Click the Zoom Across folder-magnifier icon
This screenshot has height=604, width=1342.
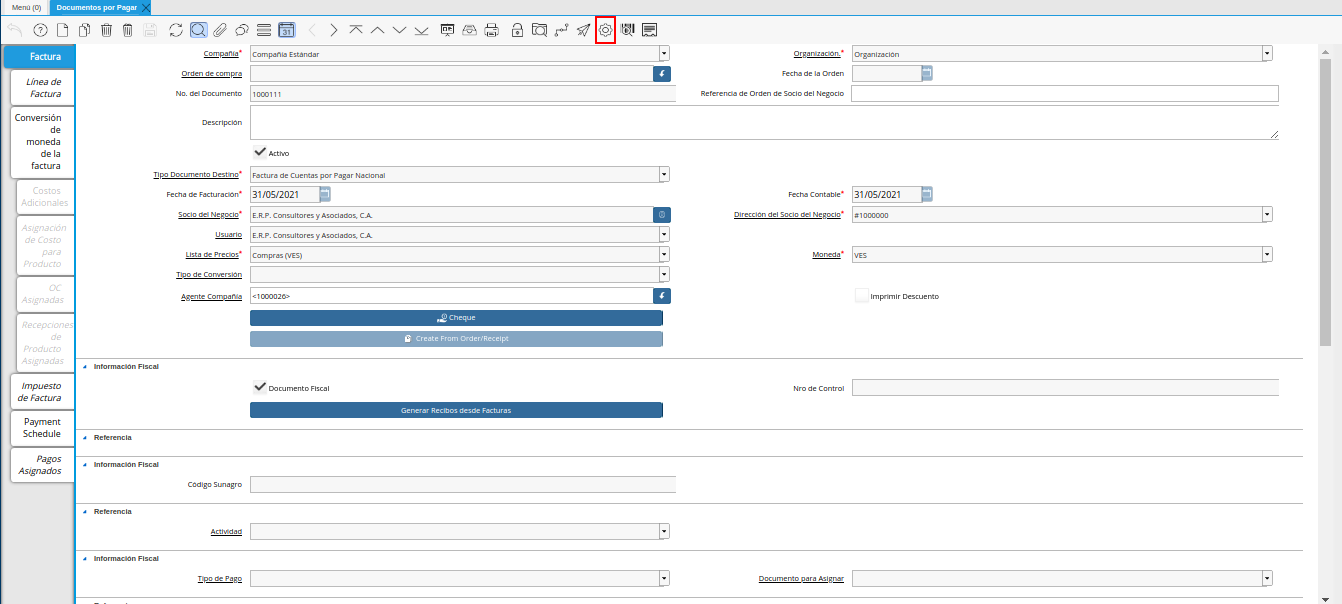pyautogui.click(x=539, y=30)
